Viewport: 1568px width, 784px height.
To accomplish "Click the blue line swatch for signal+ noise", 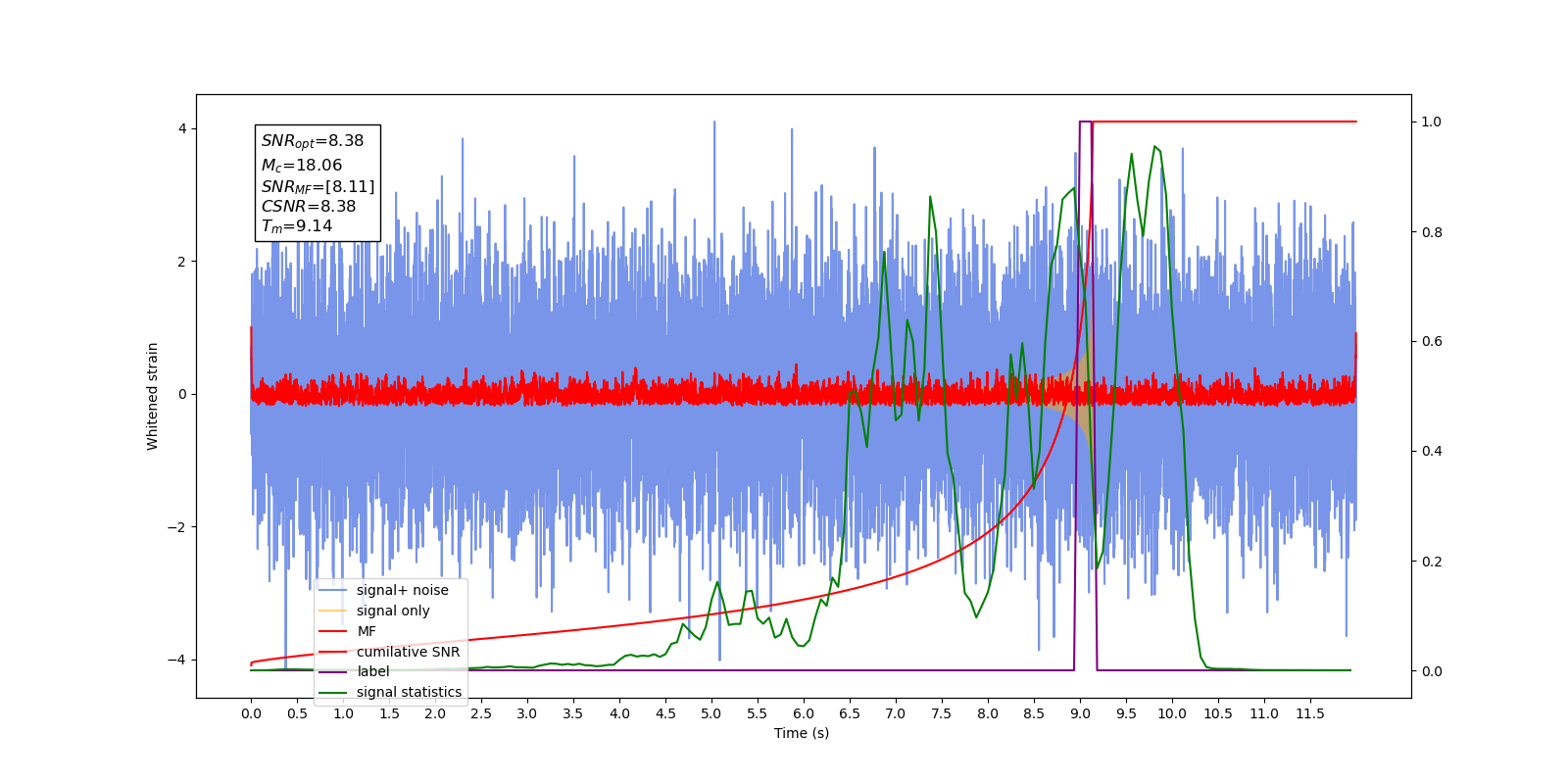I will pyautogui.click(x=333, y=590).
